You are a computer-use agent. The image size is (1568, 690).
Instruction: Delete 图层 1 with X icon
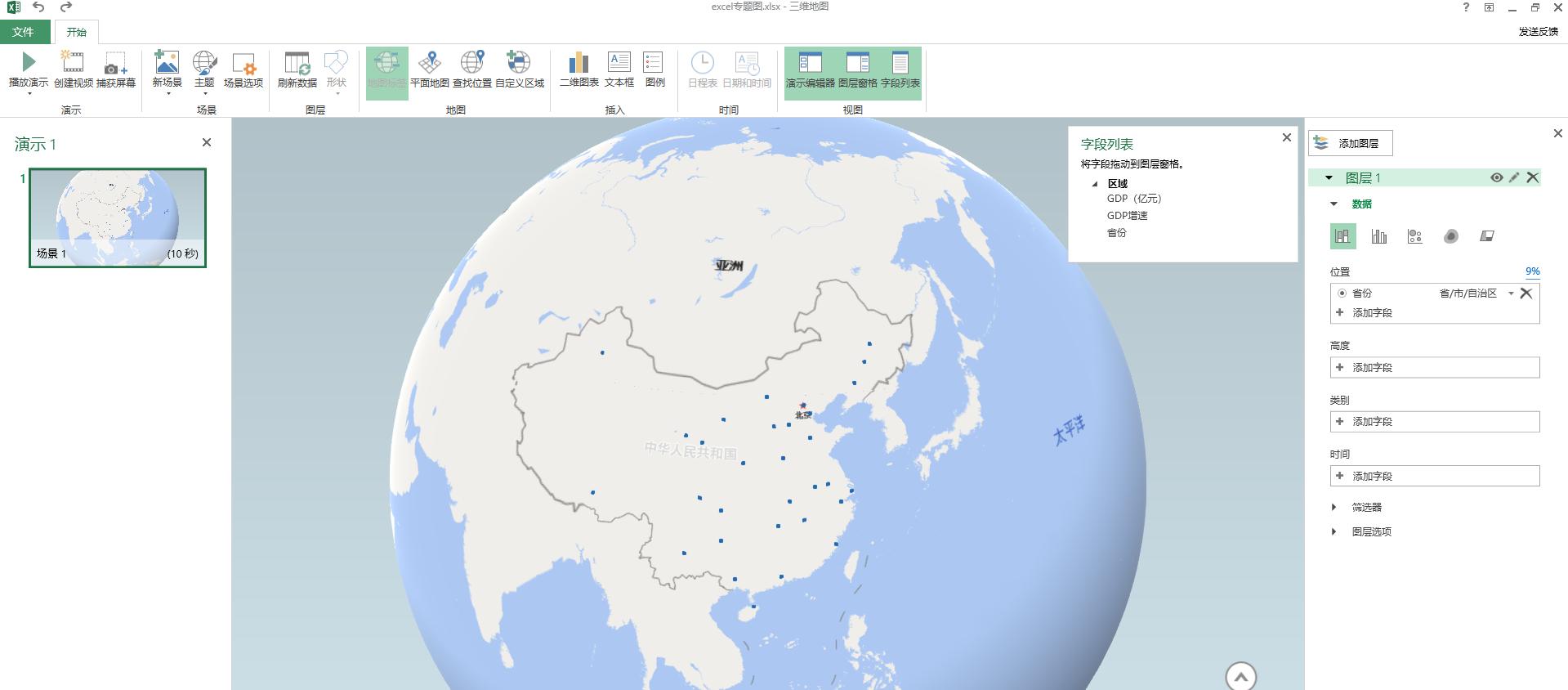(1533, 177)
